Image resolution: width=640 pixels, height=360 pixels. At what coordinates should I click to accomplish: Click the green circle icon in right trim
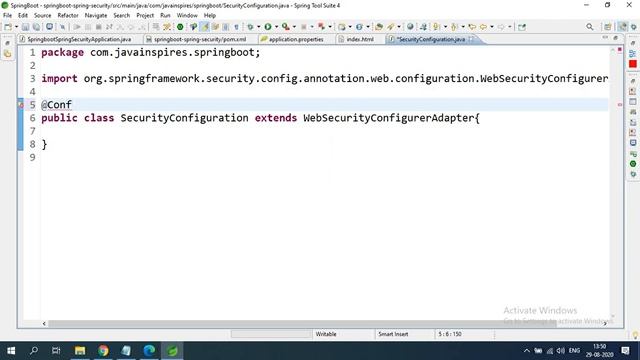click(x=633, y=164)
